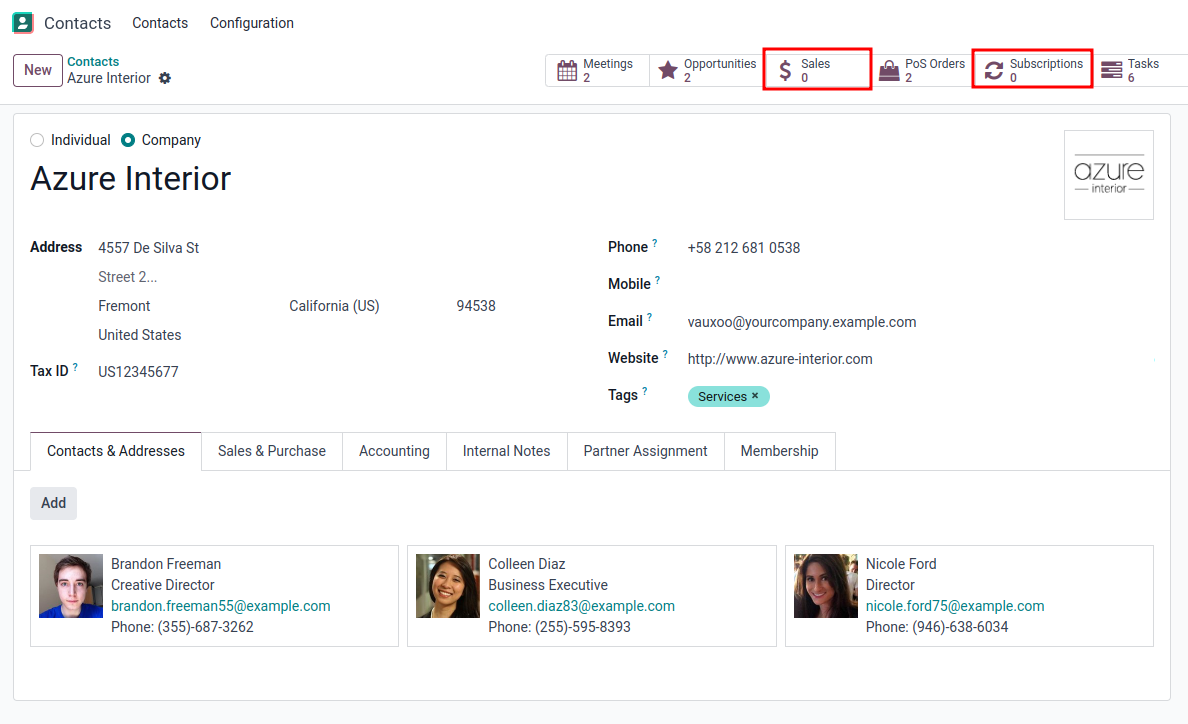Click the Opportunities star icon
This screenshot has width=1188, height=724.
tap(668, 70)
